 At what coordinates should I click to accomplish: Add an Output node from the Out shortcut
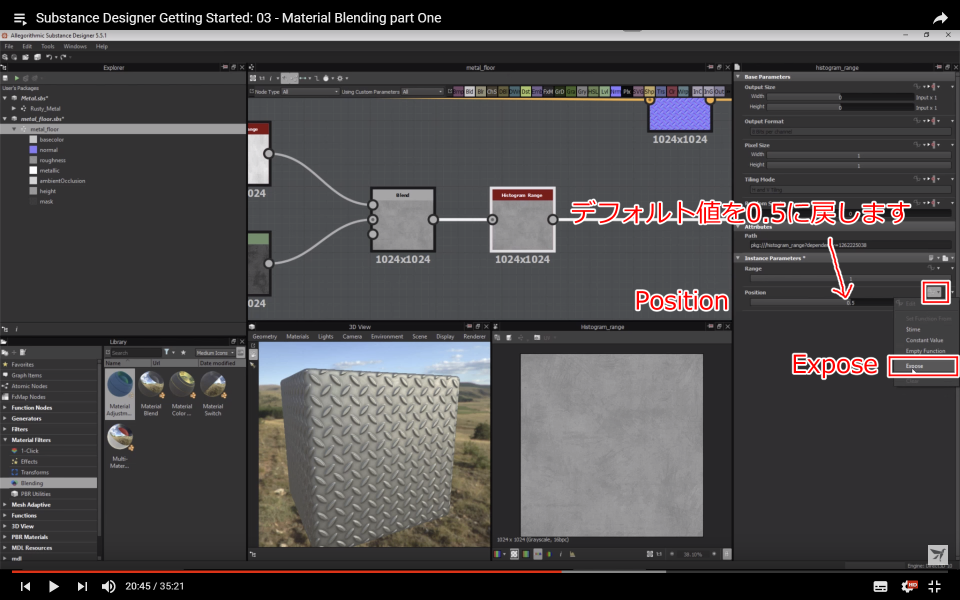click(719, 92)
